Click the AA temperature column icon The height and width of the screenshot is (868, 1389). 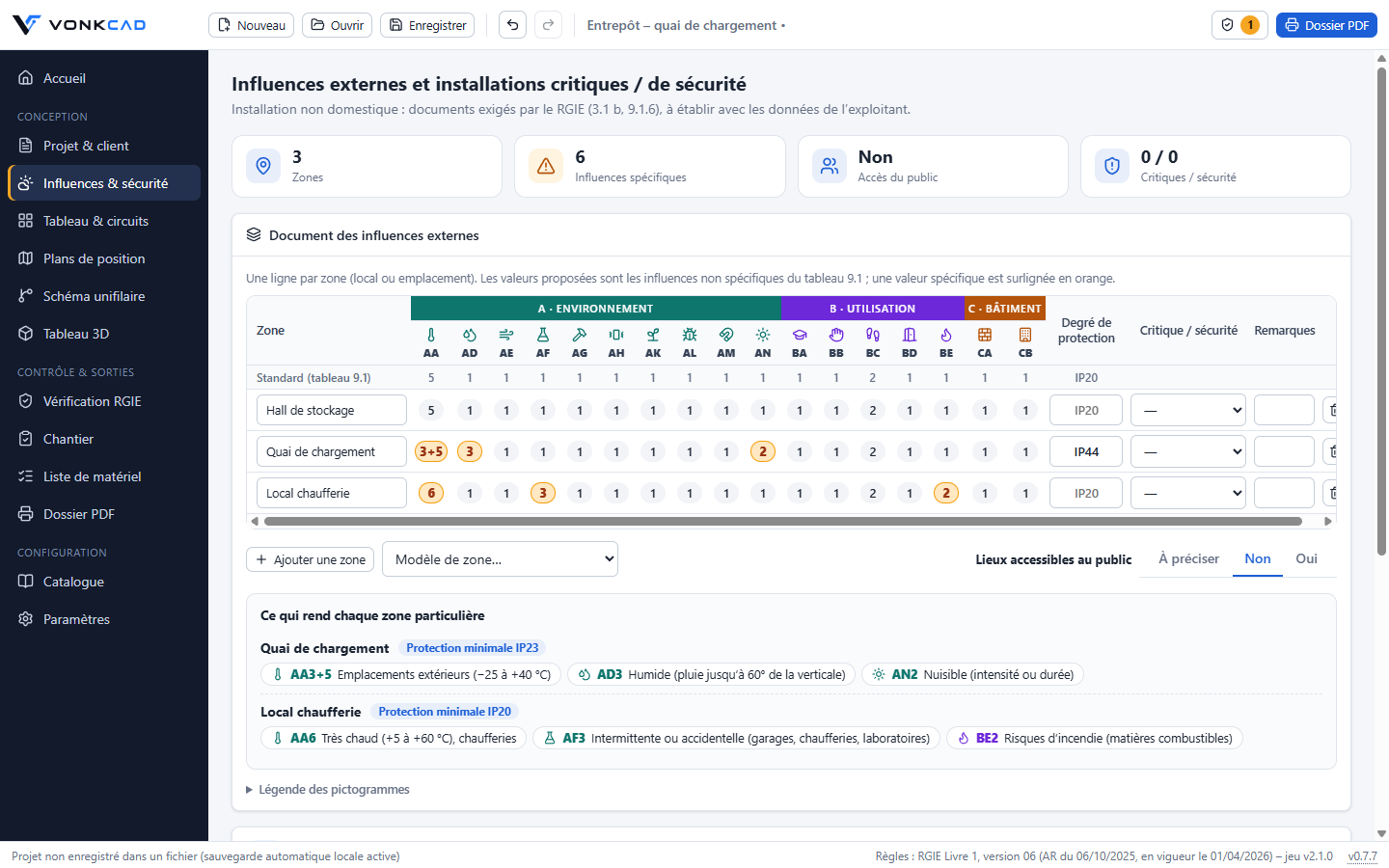431,335
